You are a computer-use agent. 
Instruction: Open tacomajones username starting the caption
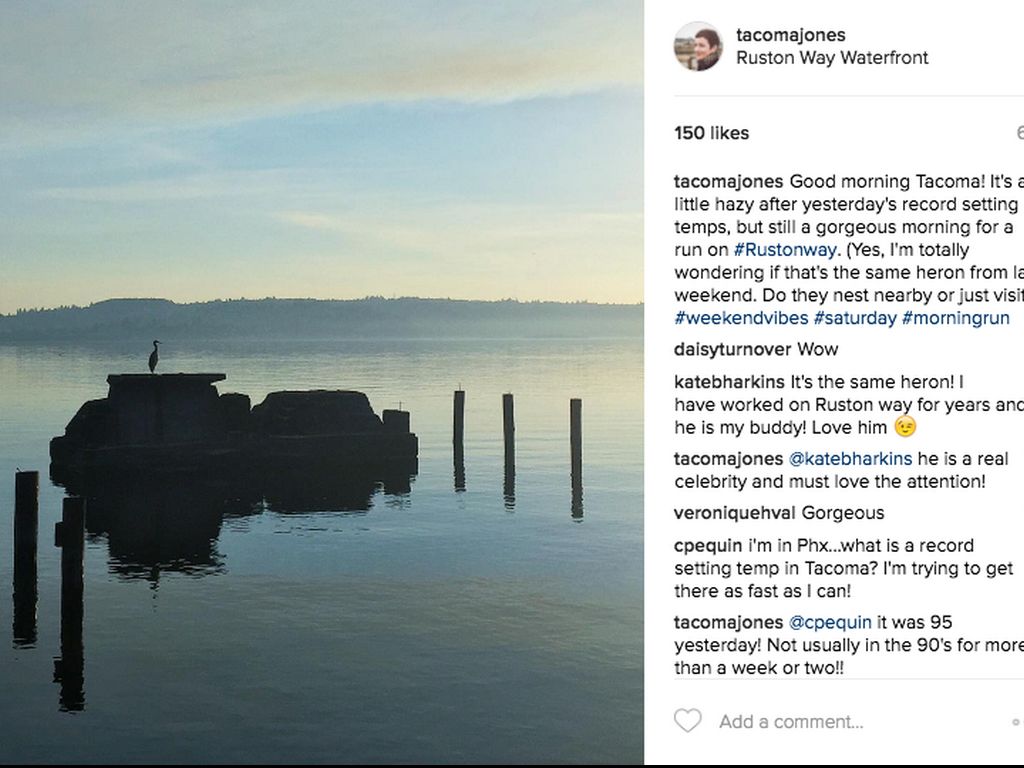pyautogui.click(x=728, y=182)
